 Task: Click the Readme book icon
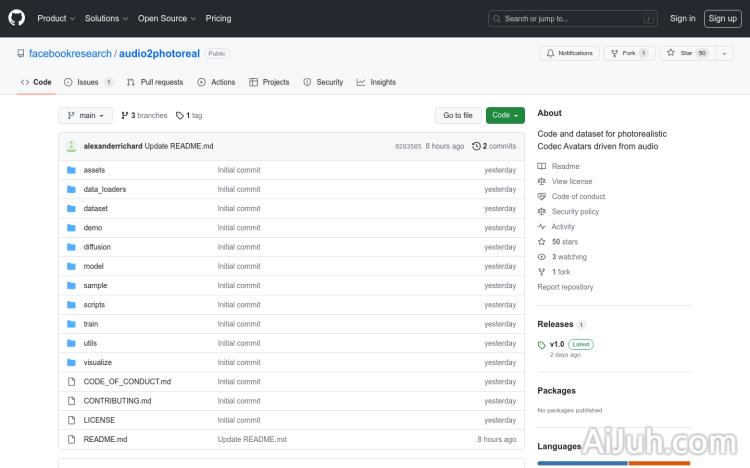pyautogui.click(x=542, y=166)
